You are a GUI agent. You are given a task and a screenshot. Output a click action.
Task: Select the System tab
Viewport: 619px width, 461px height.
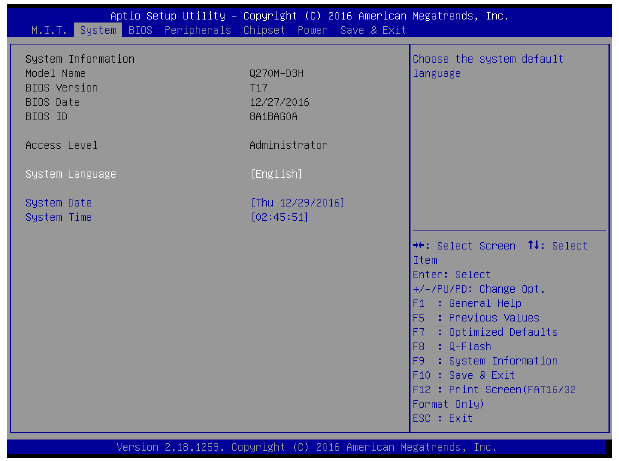click(x=98, y=30)
